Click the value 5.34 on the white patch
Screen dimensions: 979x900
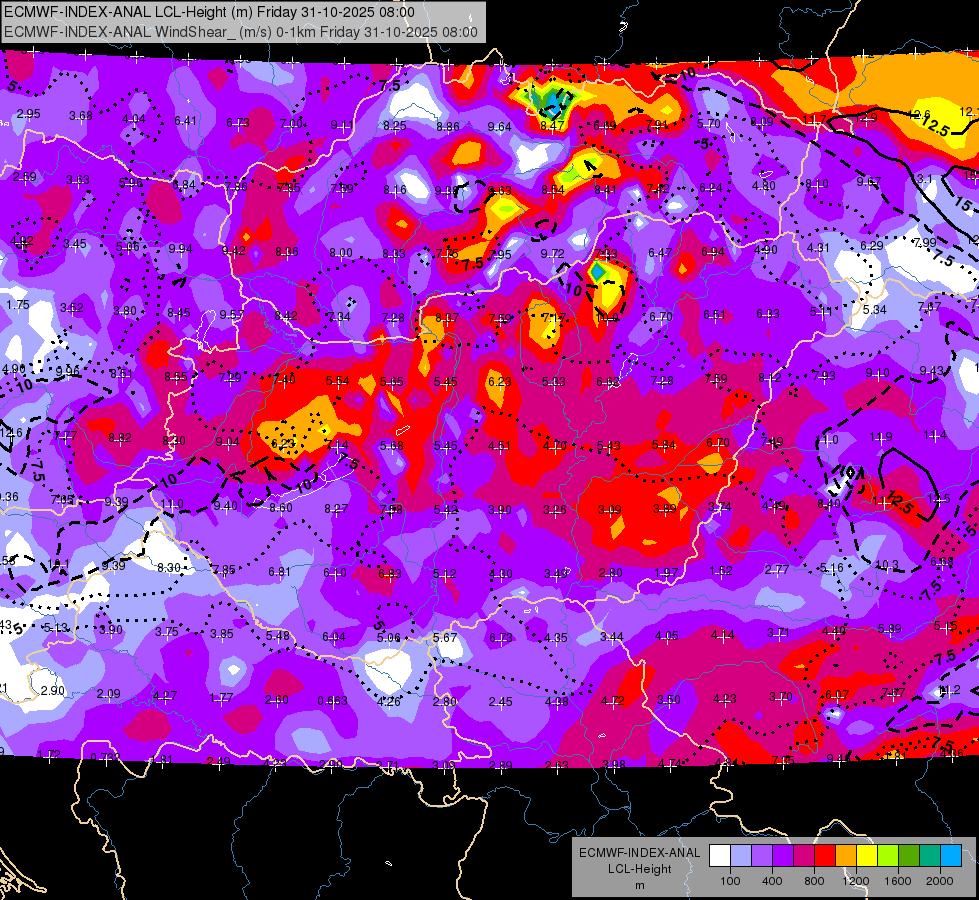point(875,309)
